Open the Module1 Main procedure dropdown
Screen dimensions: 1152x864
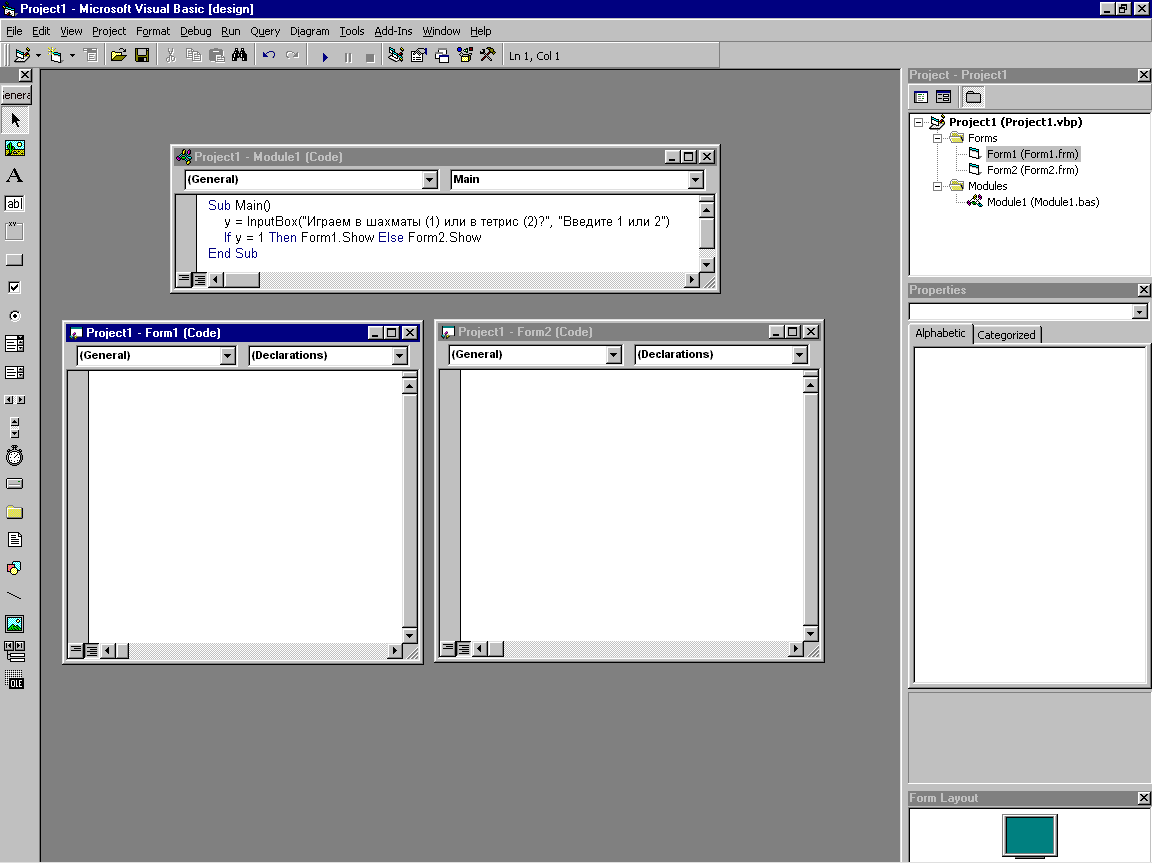(x=695, y=180)
